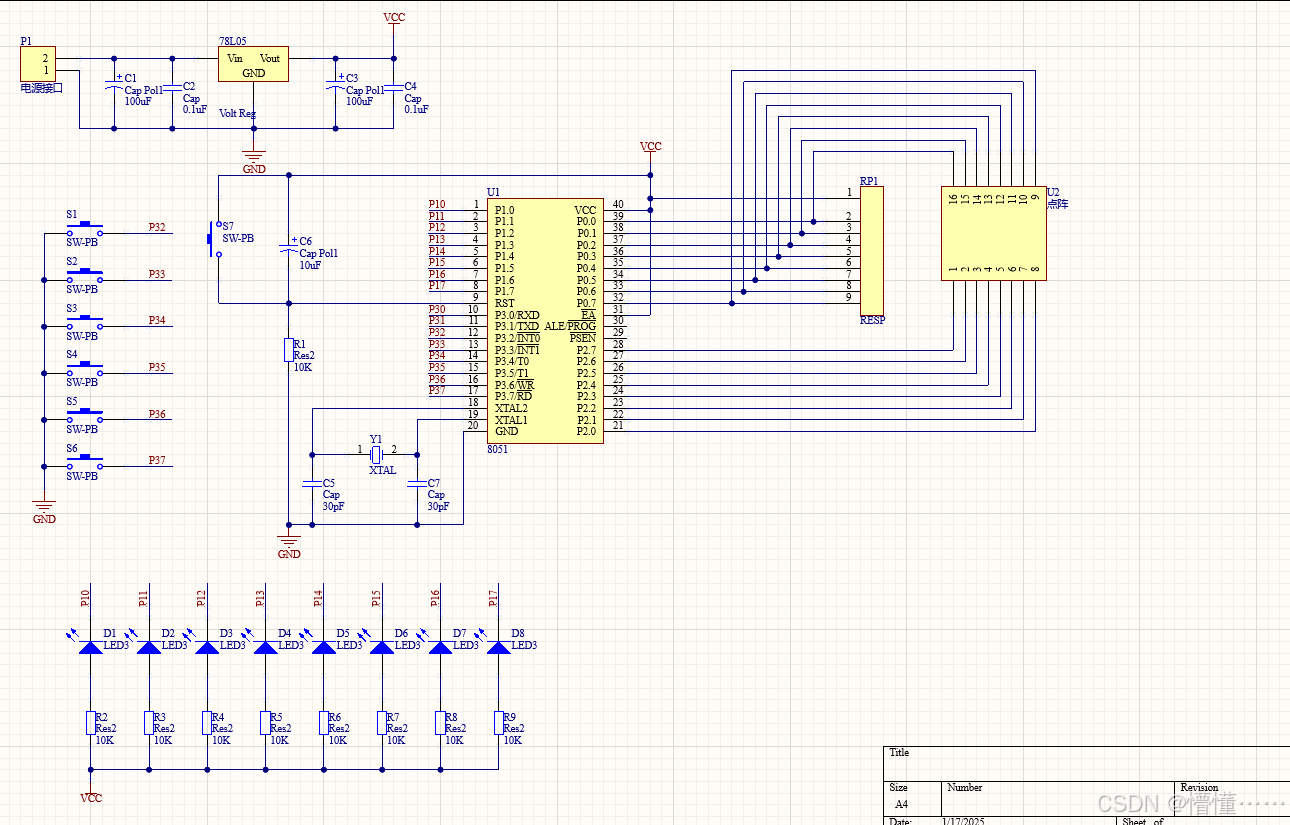This screenshot has width=1290, height=825.
Task: Click the Number field in title block
Action: 1058,799
